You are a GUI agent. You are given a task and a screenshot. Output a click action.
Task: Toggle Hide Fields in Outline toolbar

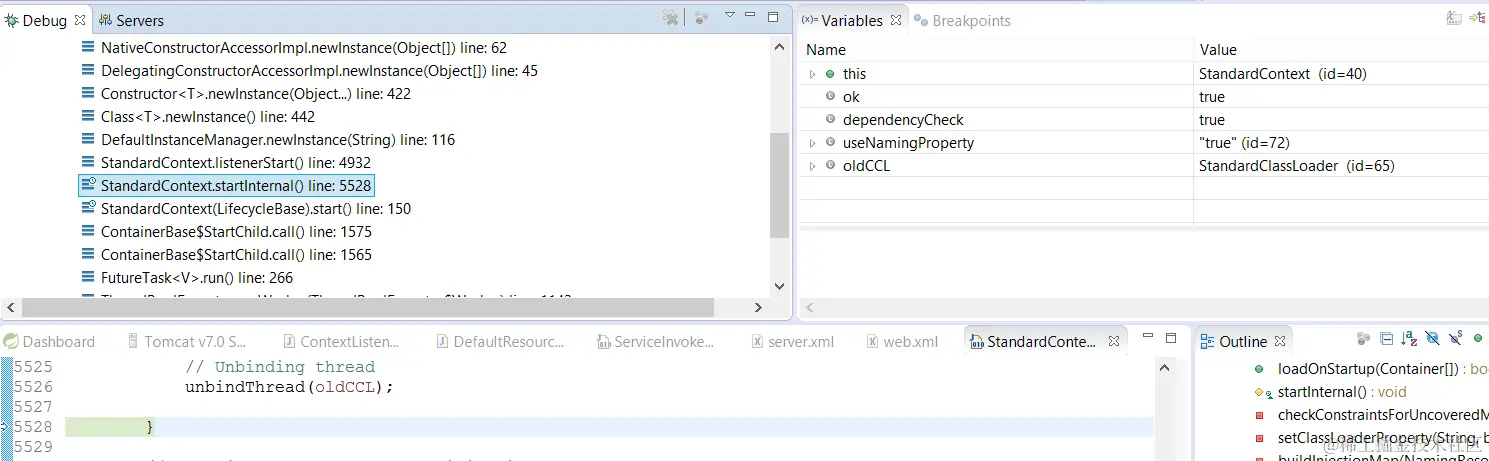point(1432,340)
